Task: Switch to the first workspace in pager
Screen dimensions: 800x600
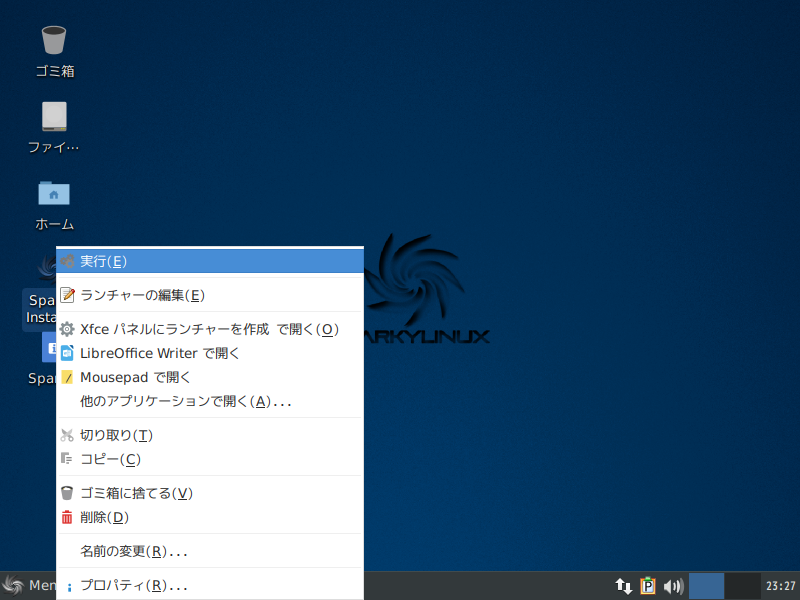Action: tap(706, 586)
